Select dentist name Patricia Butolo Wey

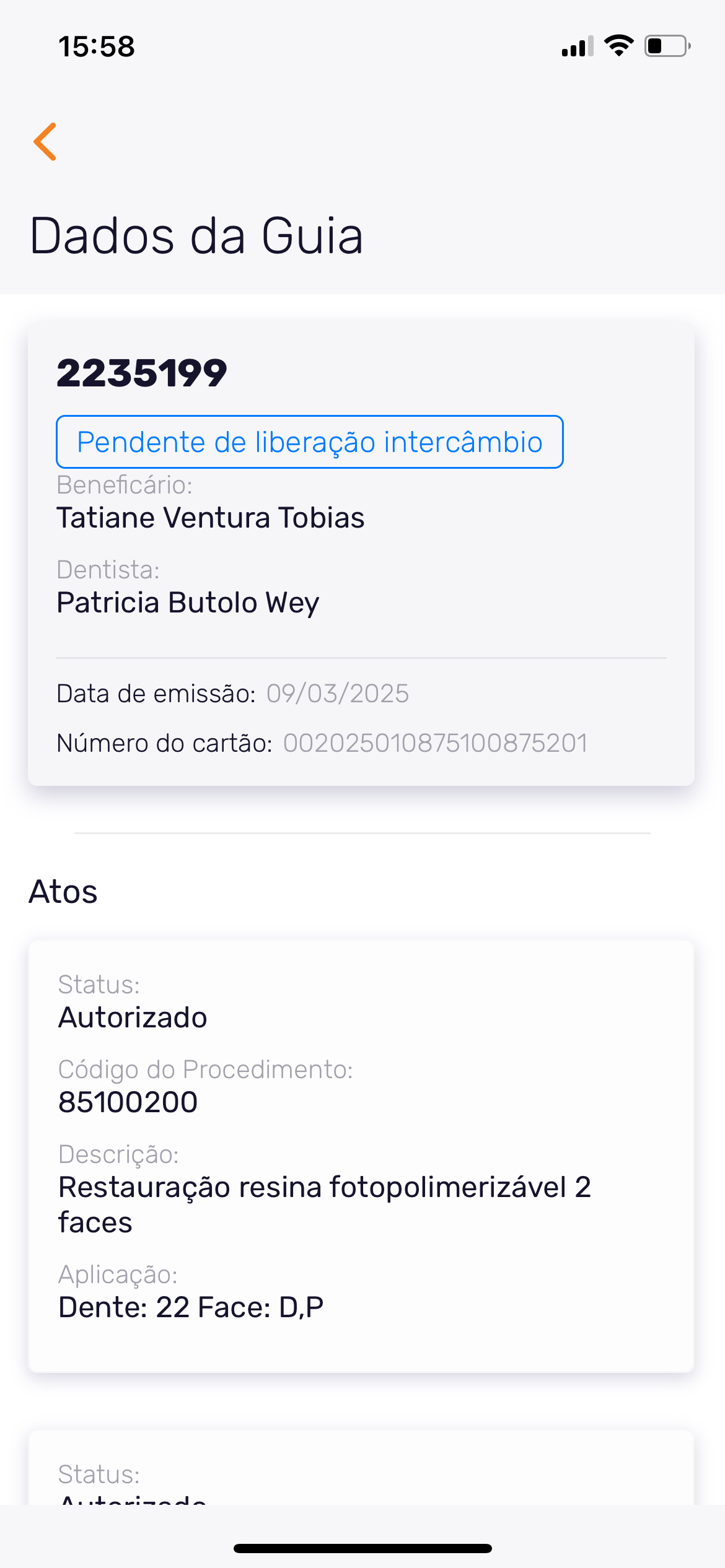[x=188, y=603]
